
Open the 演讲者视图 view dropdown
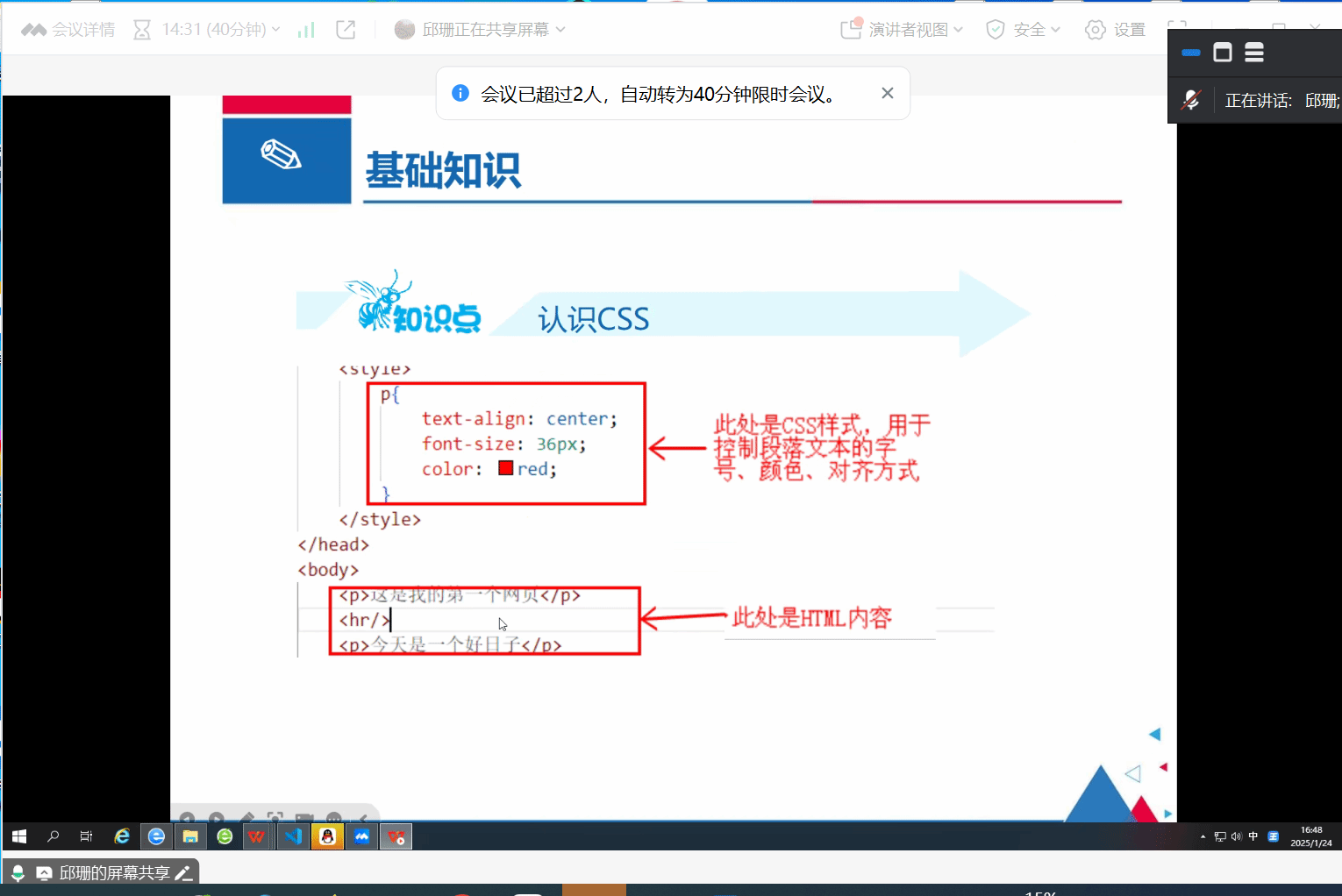pos(903,30)
